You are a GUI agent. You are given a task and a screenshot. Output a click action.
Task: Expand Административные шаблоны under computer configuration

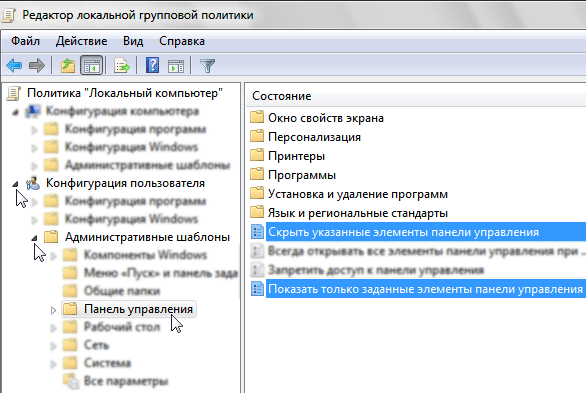click(34, 165)
